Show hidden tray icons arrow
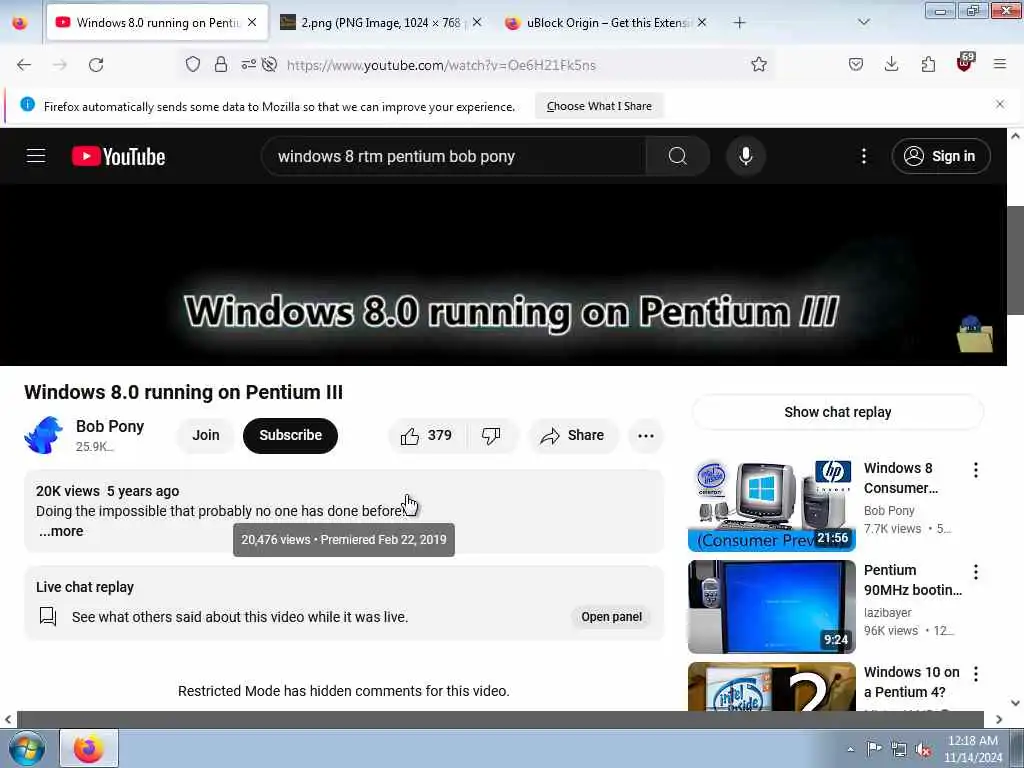1024x768 pixels. (850, 749)
